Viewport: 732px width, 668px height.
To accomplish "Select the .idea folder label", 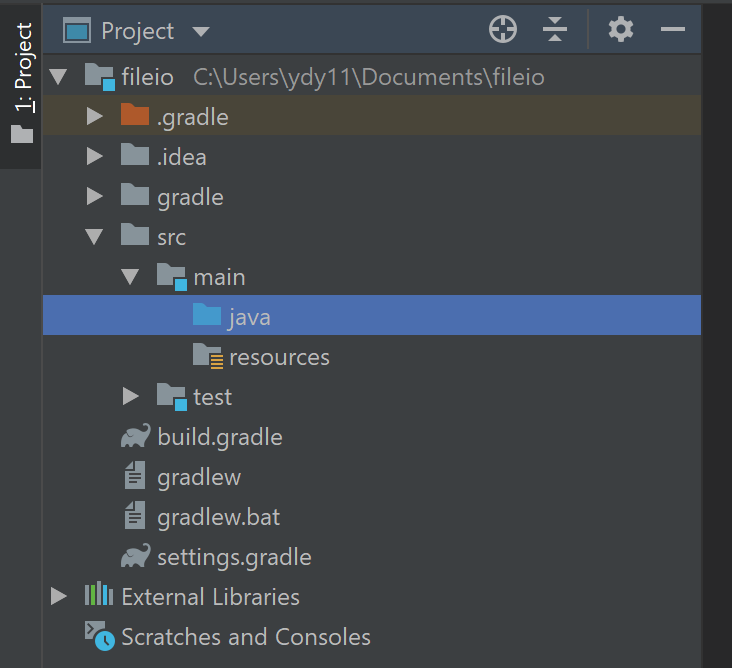I will [x=182, y=157].
